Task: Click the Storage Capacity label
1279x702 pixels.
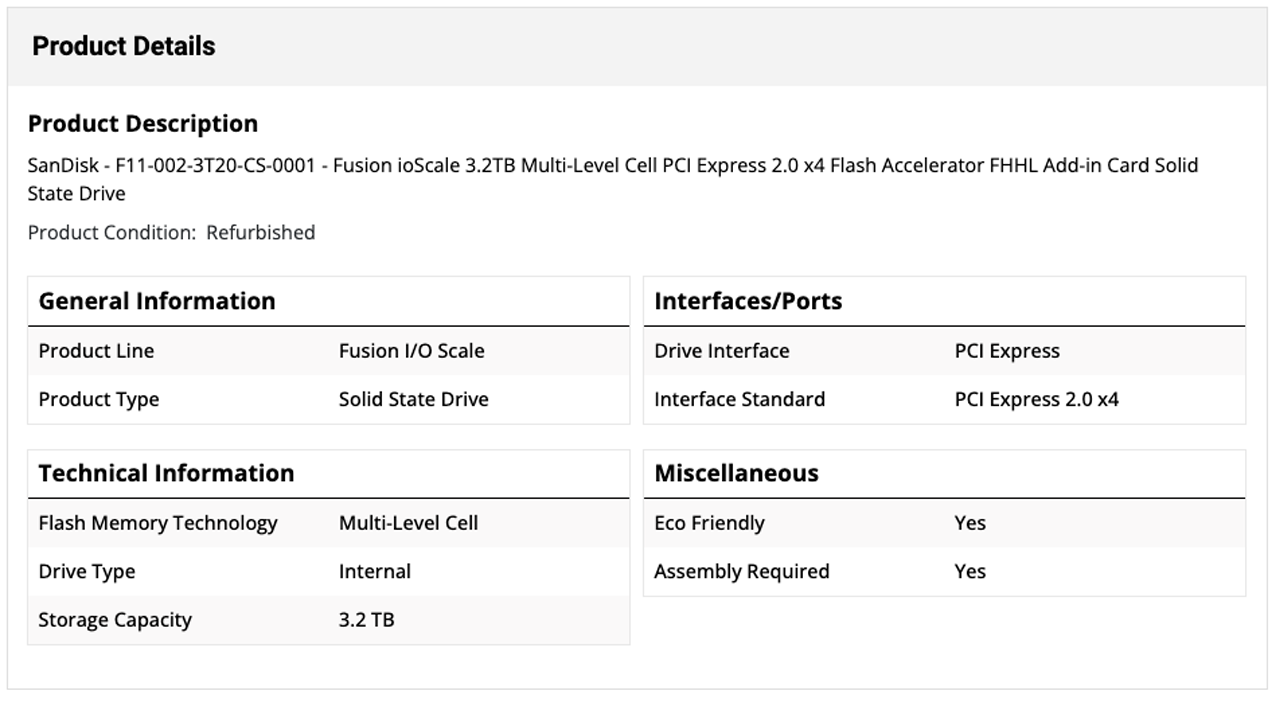Action: 115,619
